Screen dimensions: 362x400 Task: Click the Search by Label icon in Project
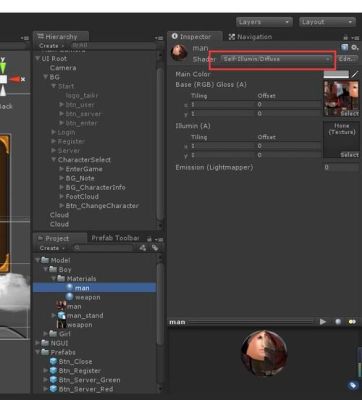(155, 248)
